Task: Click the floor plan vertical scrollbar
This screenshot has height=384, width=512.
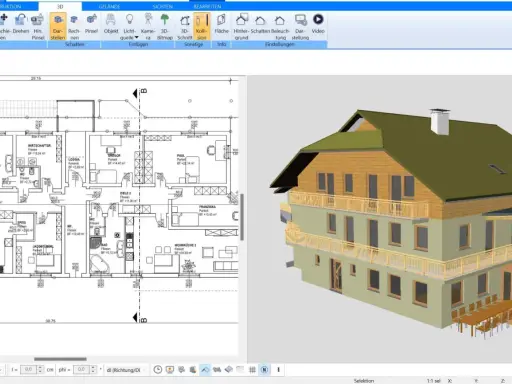Action: 242,217
